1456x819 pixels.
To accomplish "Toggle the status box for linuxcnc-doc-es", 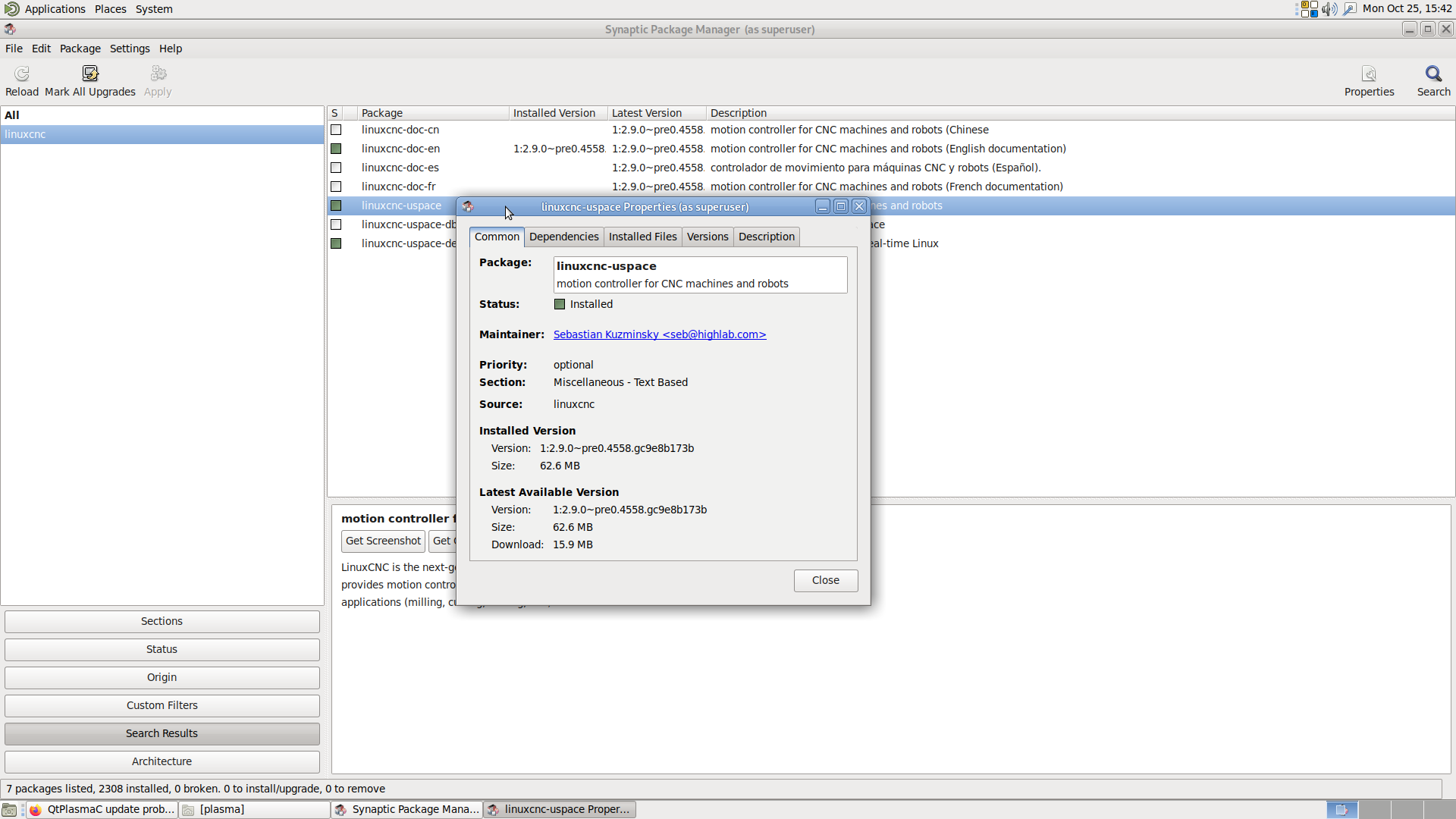I will click(x=336, y=168).
